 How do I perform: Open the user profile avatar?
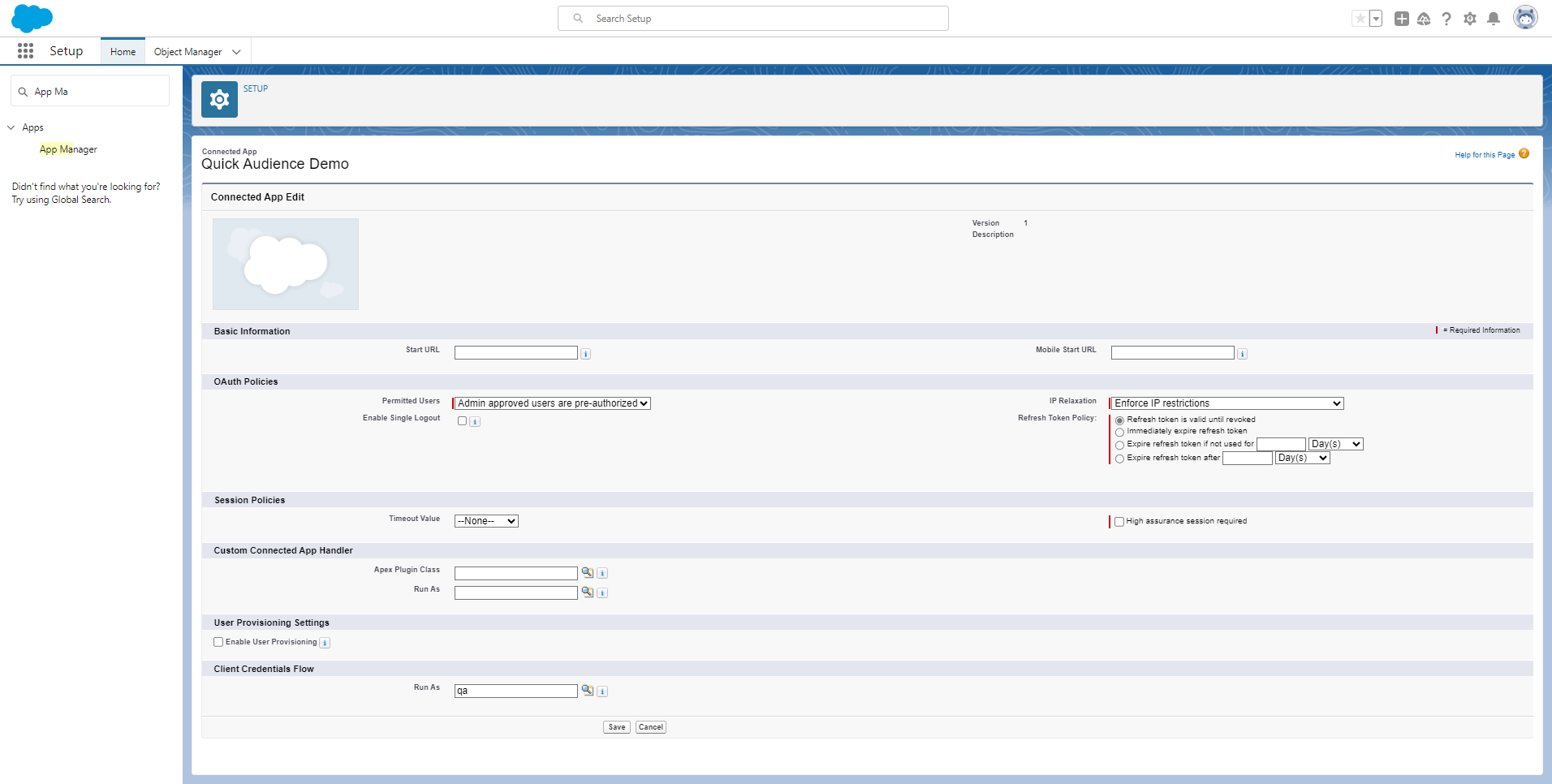pyautogui.click(x=1525, y=17)
